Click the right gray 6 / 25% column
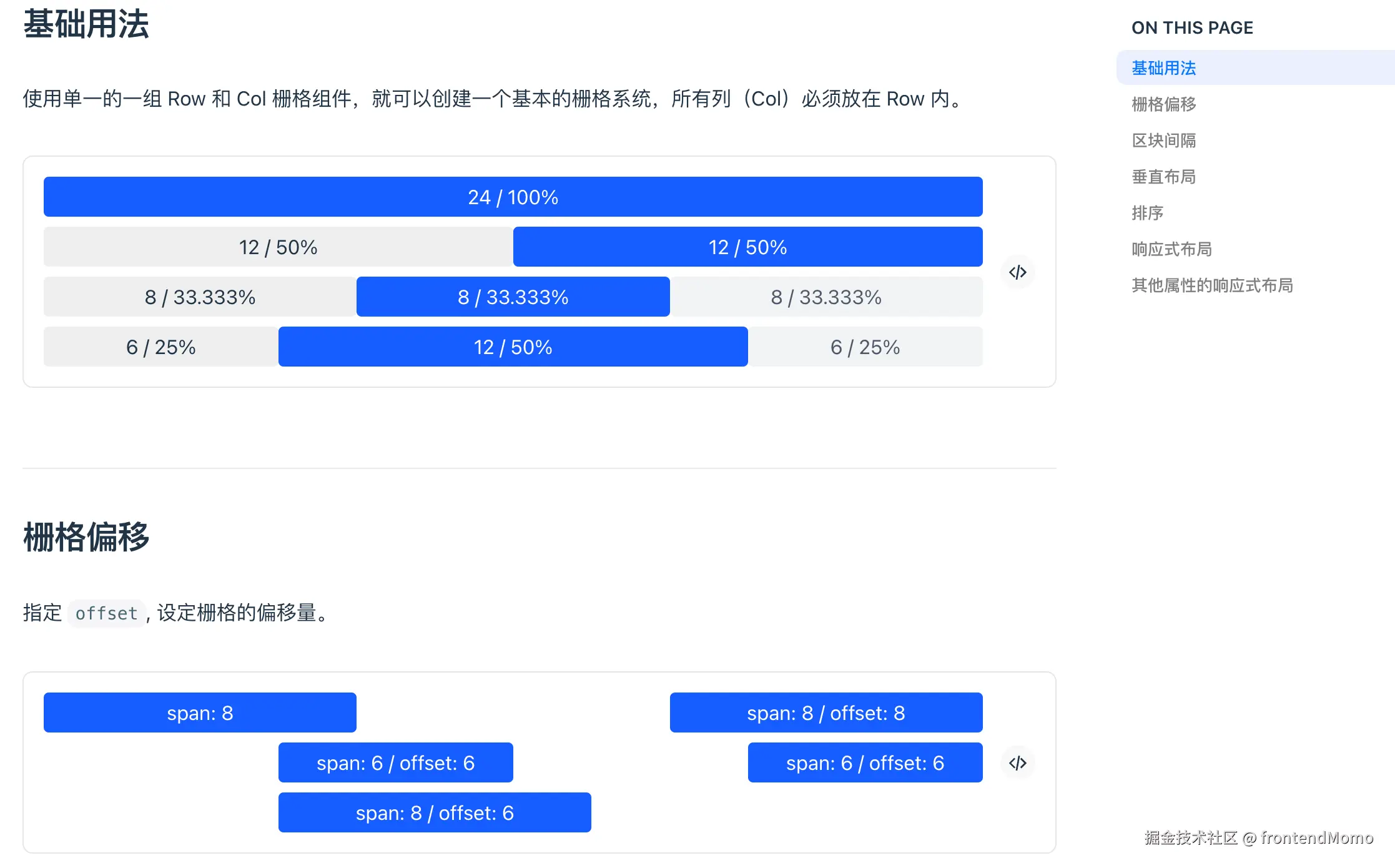This screenshot has height=868, width=1395. click(x=865, y=347)
